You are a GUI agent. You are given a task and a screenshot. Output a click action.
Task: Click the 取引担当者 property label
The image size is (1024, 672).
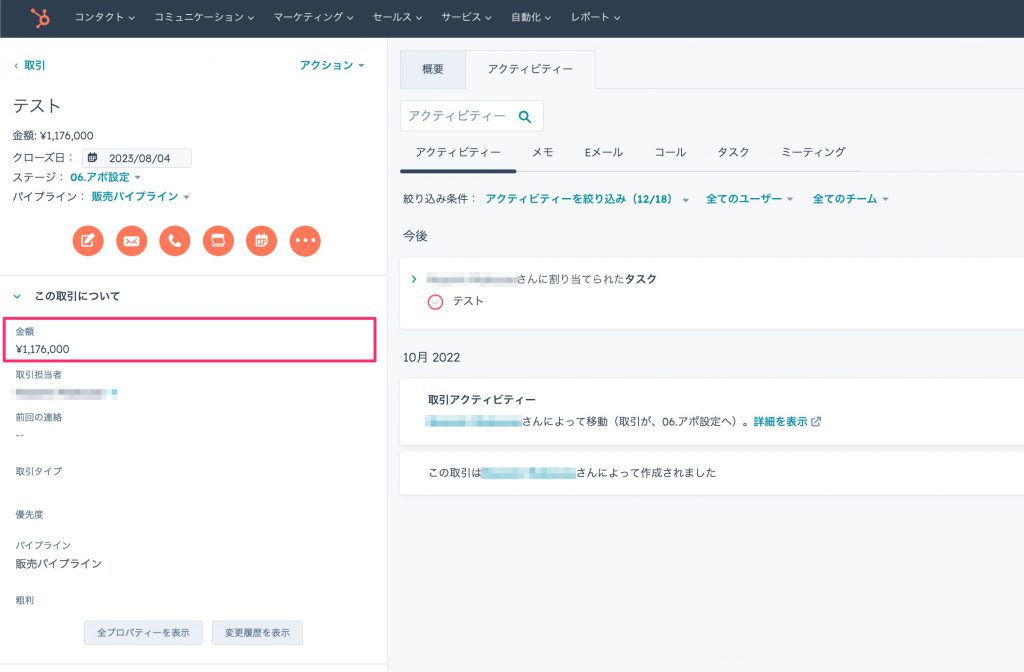[x=39, y=375]
